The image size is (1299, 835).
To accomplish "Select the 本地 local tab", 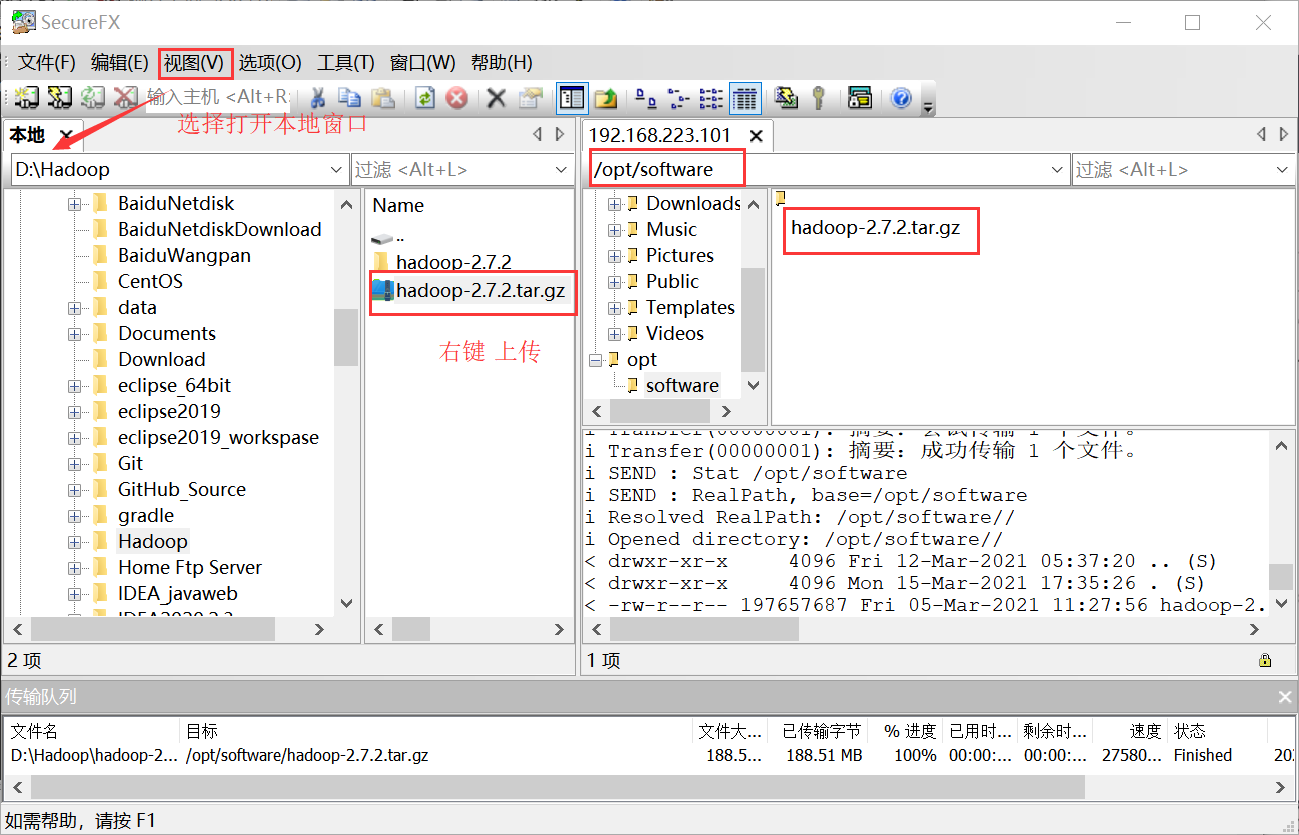I will [x=28, y=135].
